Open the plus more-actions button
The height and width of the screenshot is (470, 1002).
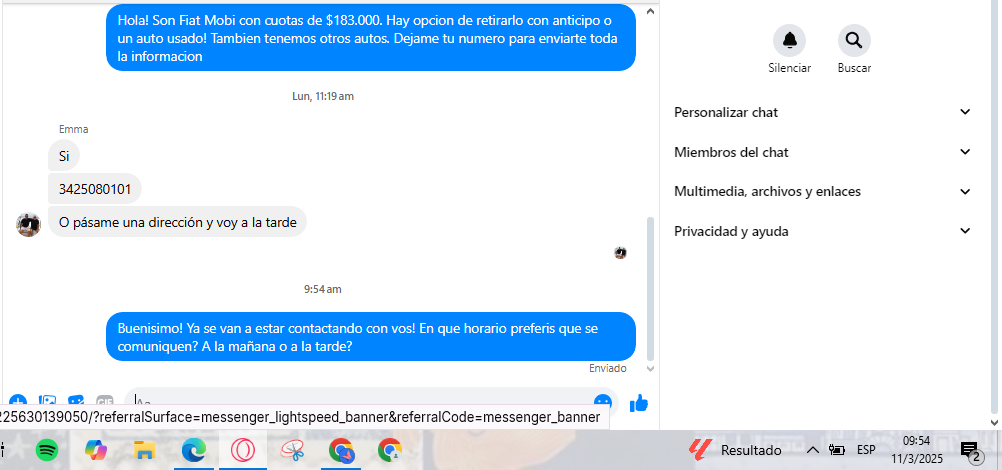click(x=17, y=402)
